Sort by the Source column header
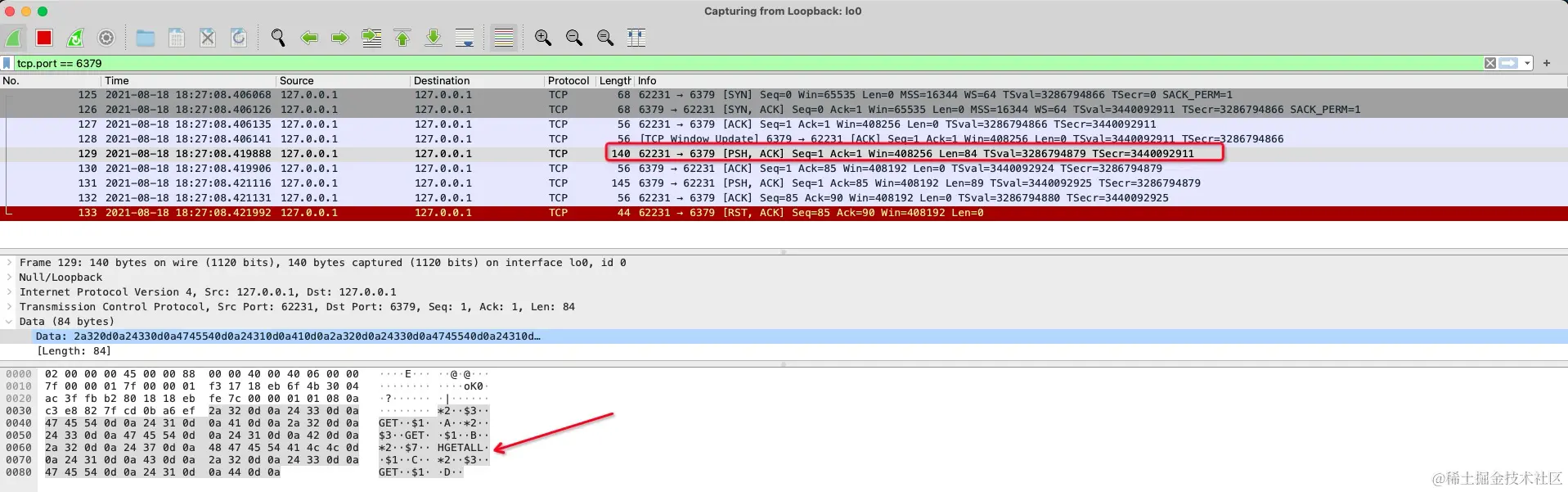1568x492 pixels. pyautogui.click(x=344, y=80)
